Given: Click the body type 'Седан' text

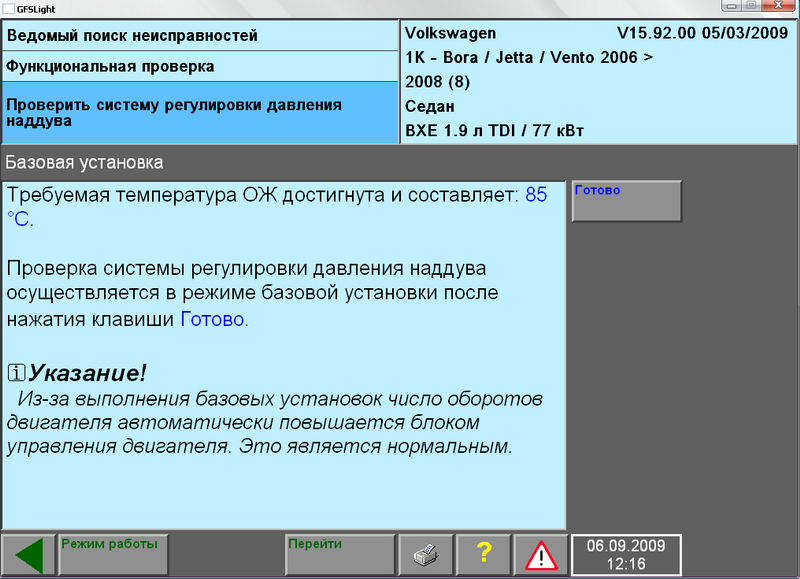Looking at the screenshot, I should coord(430,106).
